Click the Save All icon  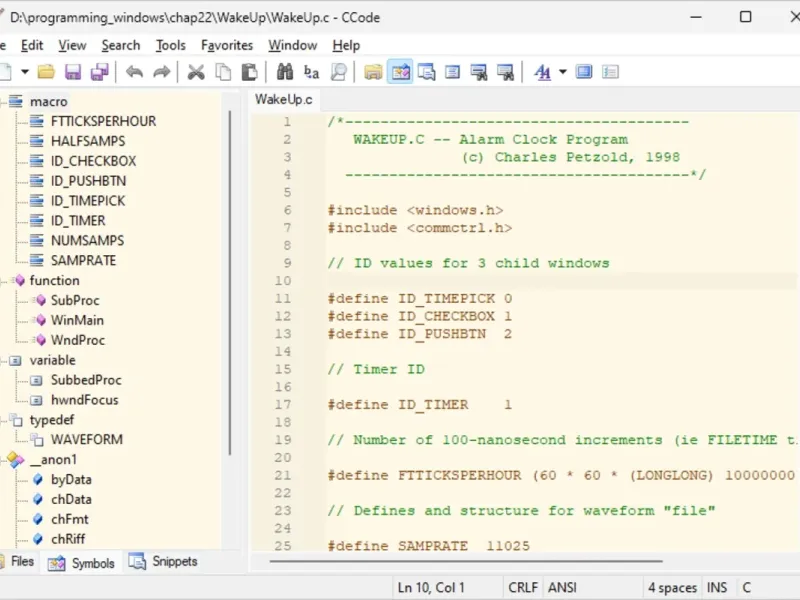click(x=99, y=72)
